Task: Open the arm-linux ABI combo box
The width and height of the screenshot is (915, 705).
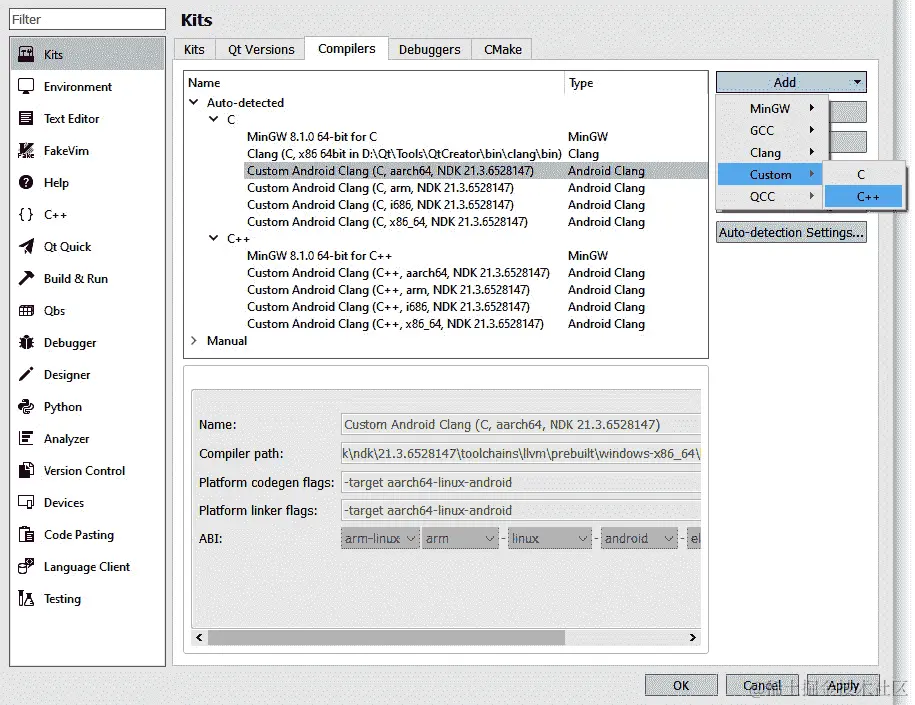Action: click(380, 539)
